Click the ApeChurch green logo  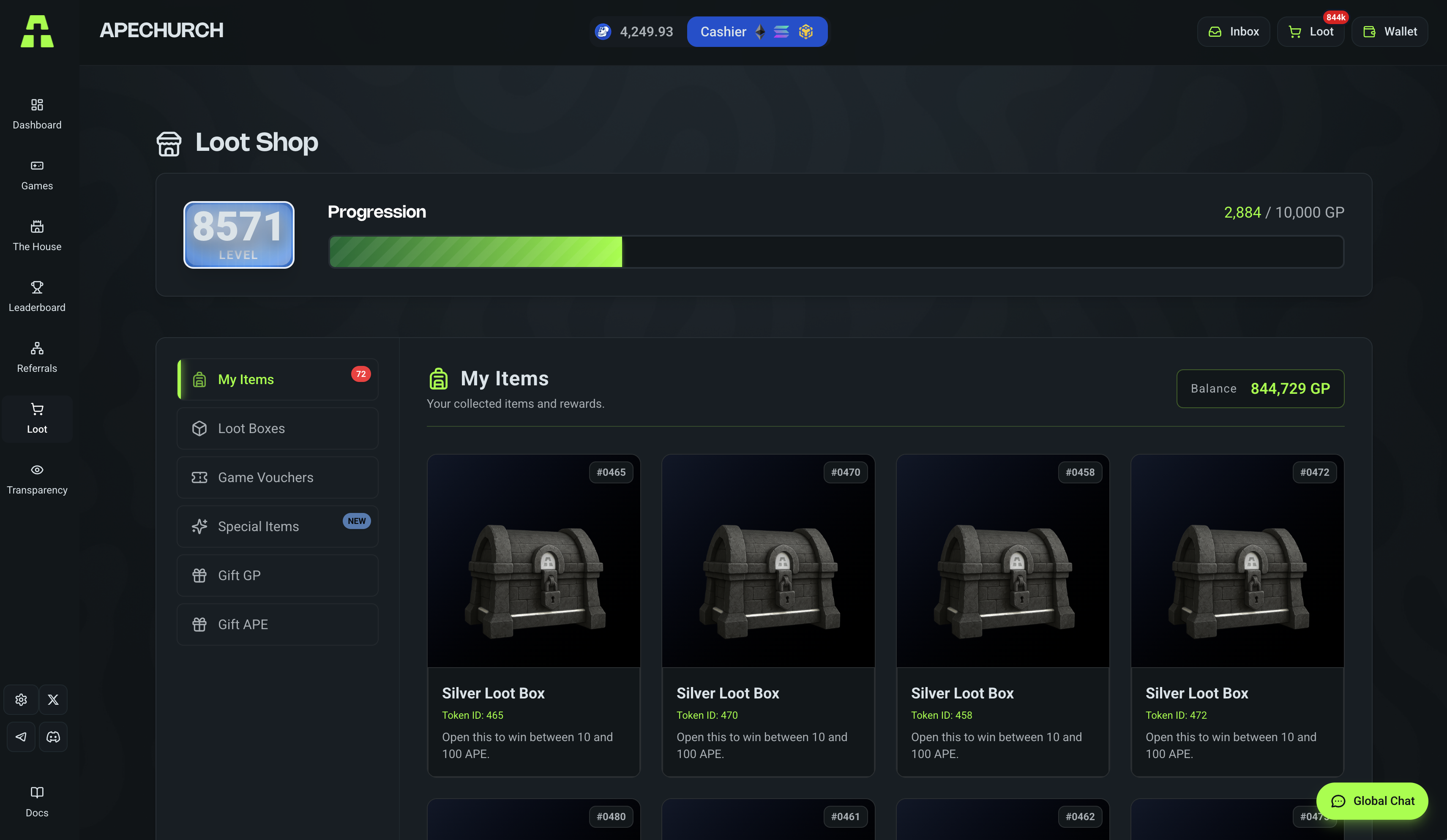point(37,31)
